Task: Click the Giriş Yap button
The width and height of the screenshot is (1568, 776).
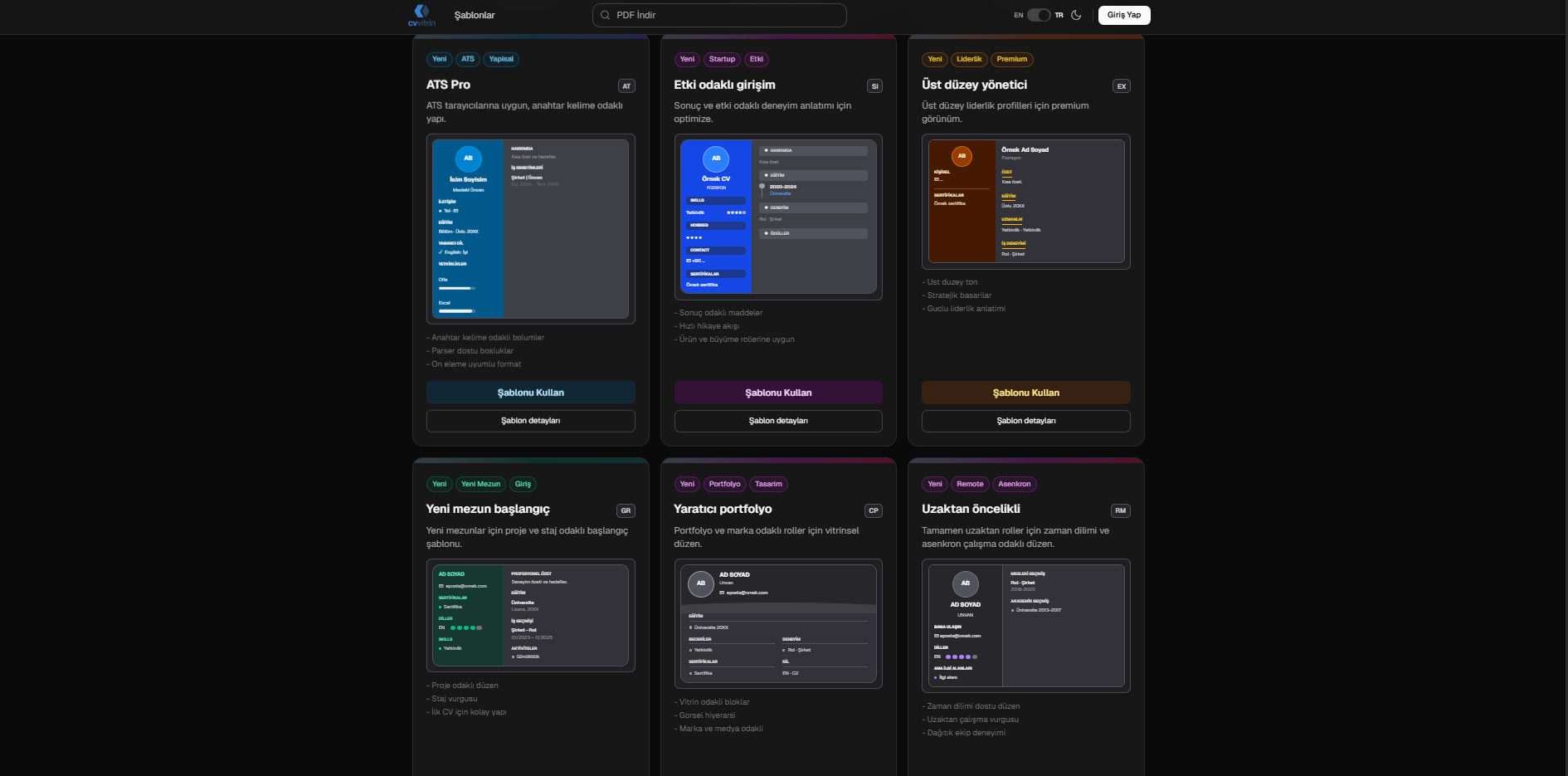Action: pos(1123,15)
